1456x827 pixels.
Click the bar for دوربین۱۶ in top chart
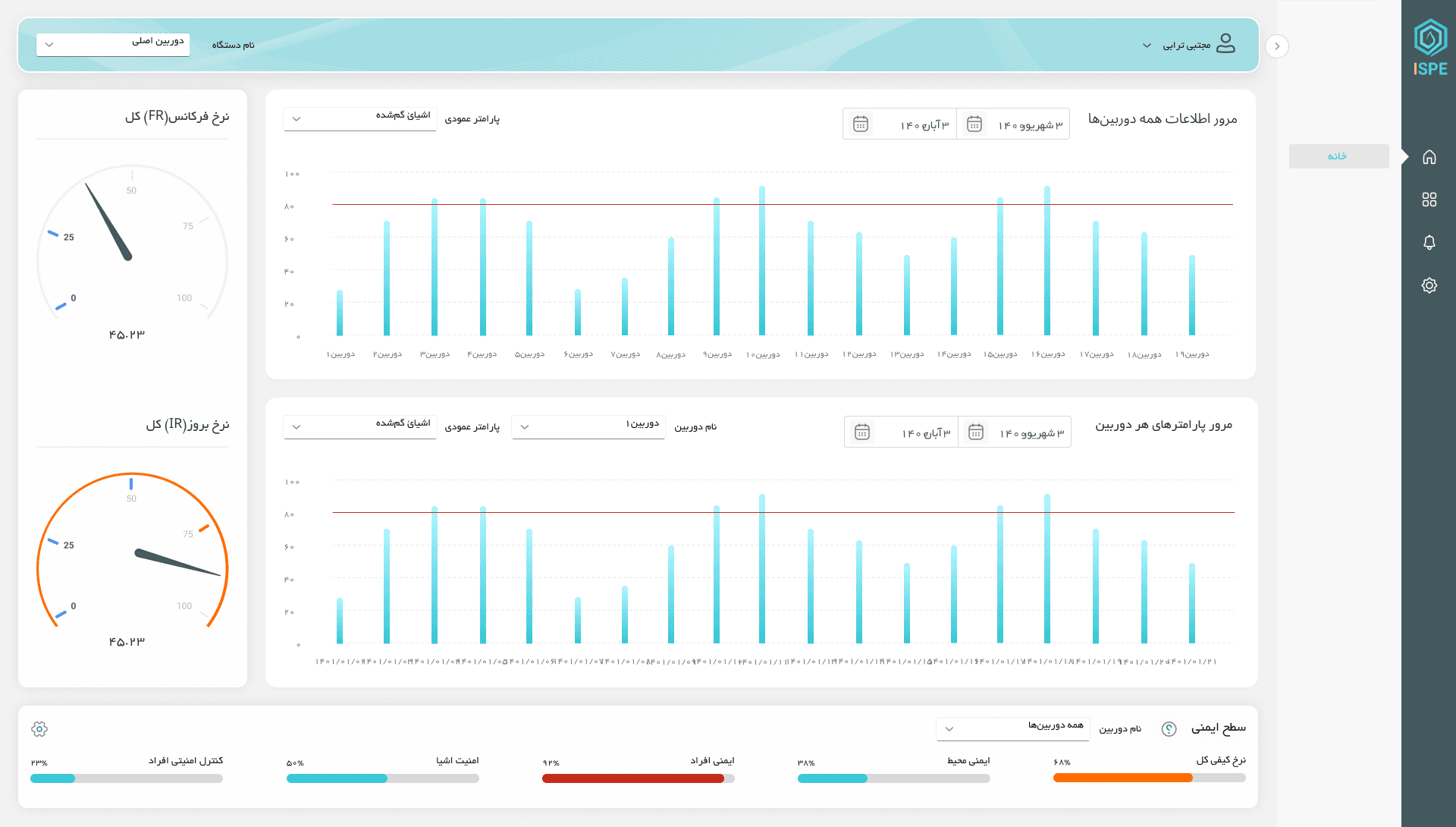(1047, 260)
